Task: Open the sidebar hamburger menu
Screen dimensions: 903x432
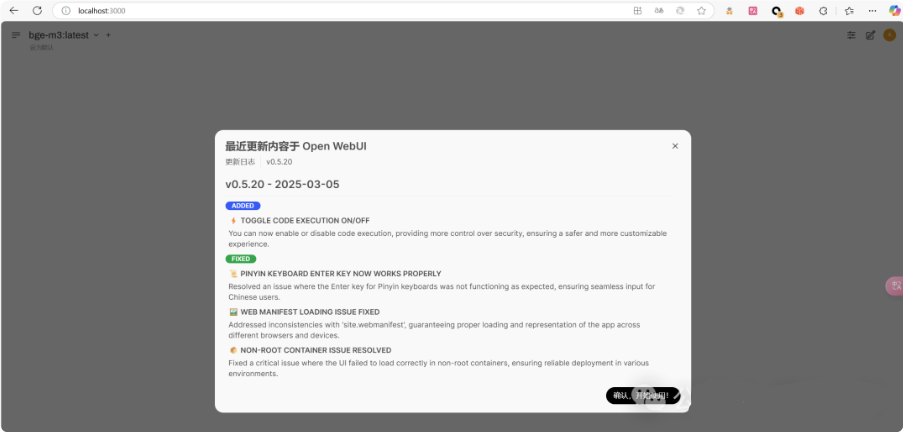Action: (16, 35)
